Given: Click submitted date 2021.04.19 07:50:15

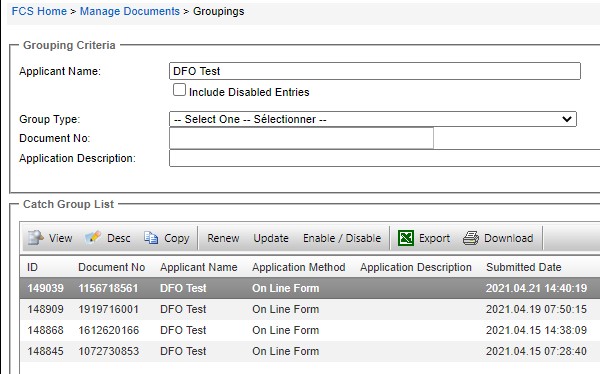Looking at the screenshot, I should tap(536, 309).
